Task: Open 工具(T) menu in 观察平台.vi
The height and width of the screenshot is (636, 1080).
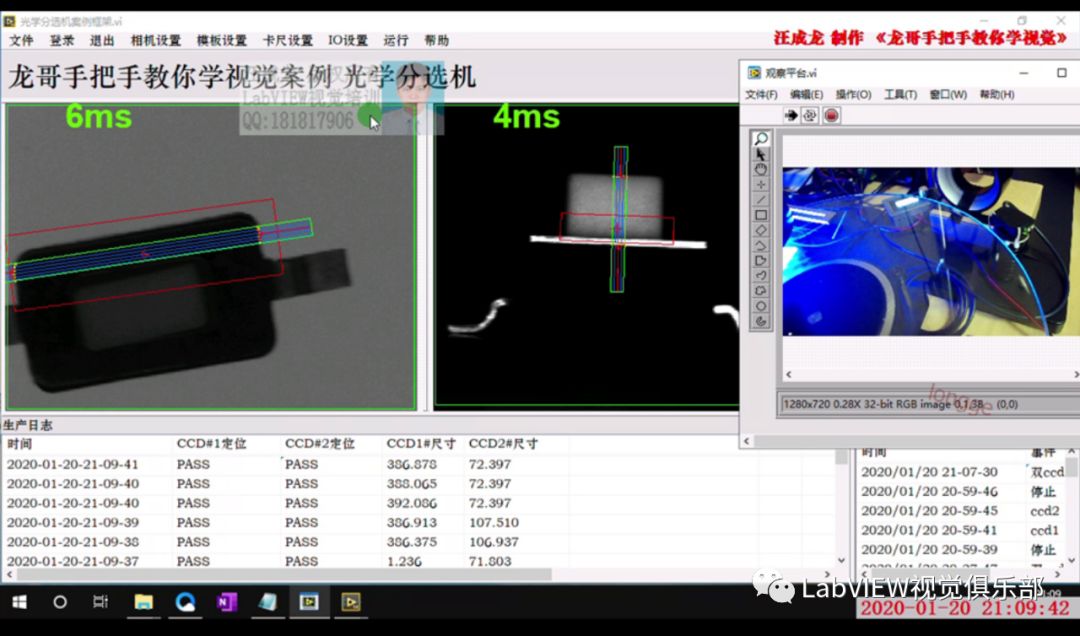Action: (x=900, y=94)
